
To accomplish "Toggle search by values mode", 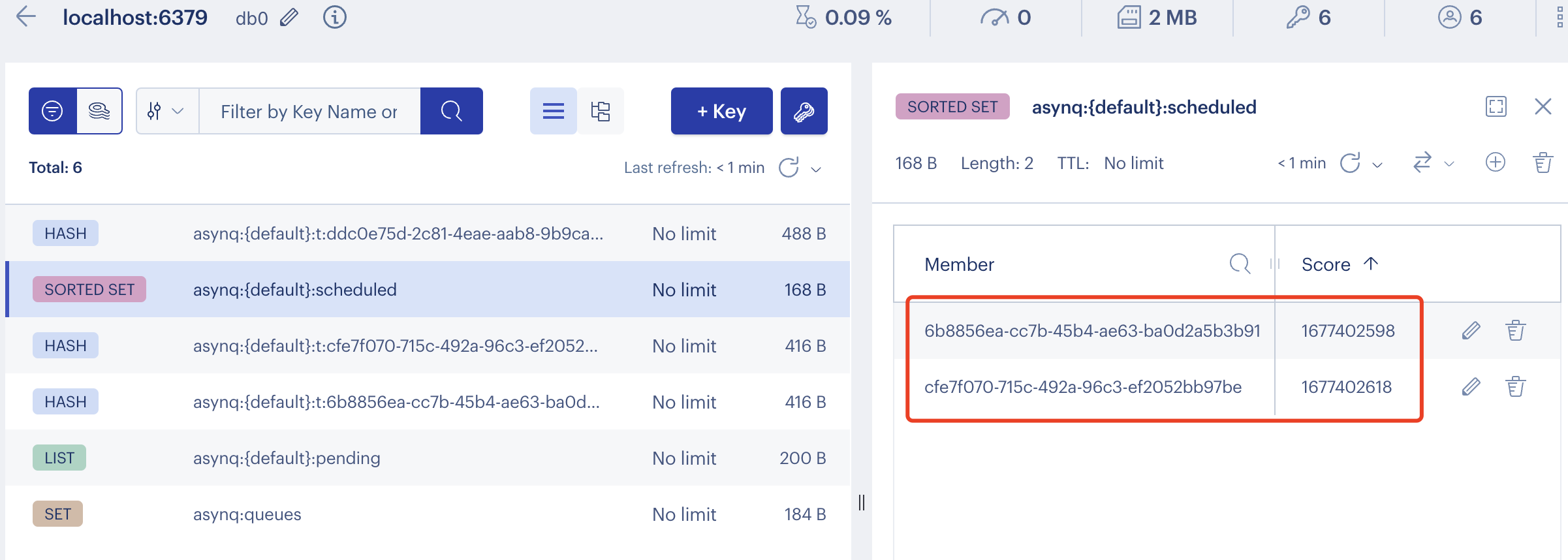I will pos(99,112).
